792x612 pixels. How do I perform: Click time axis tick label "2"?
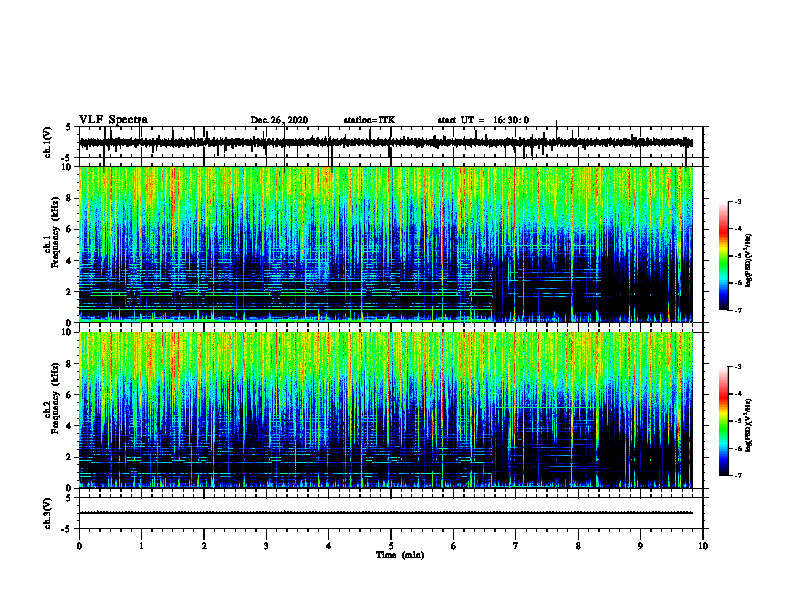pyautogui.click(x=204, y=546)
